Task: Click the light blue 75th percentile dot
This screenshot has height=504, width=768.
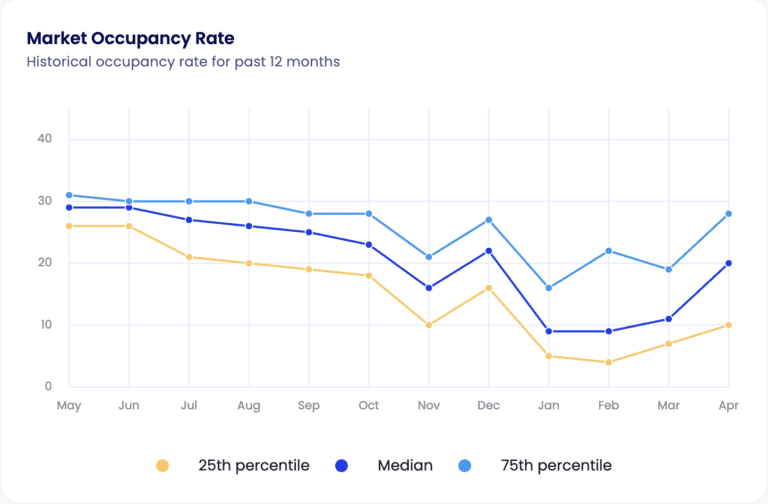Action: pos(467,465)
